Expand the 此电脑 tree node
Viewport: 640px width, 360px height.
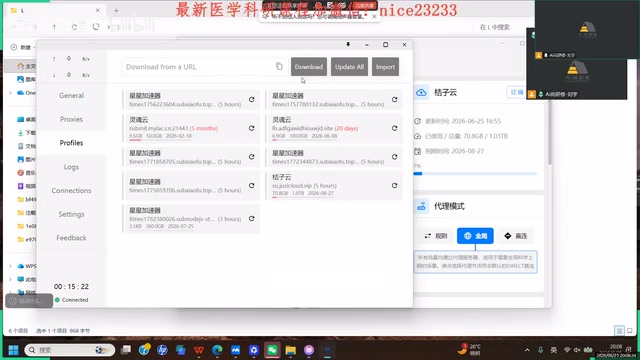(10, 280)
